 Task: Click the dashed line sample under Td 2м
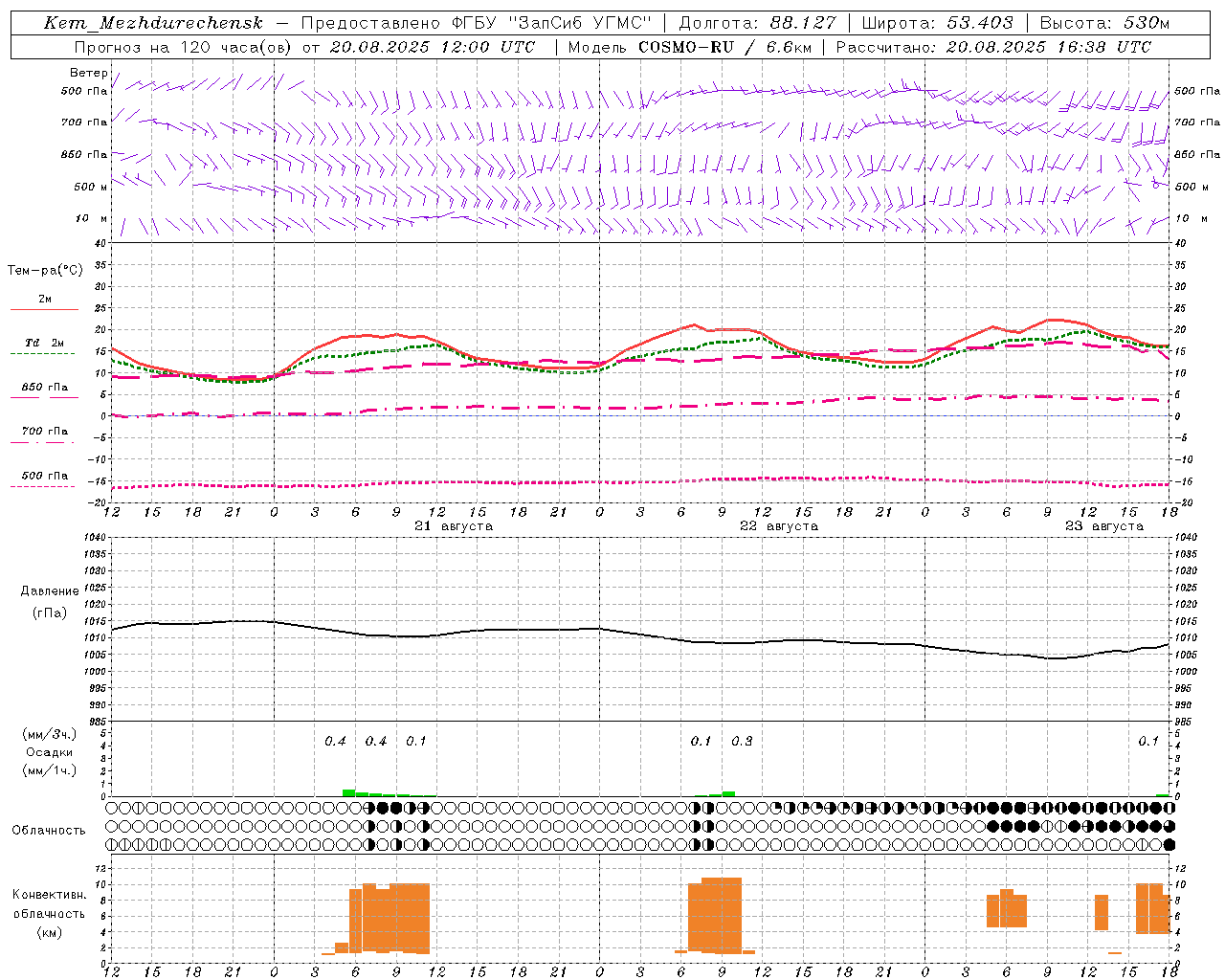point(43,354)
